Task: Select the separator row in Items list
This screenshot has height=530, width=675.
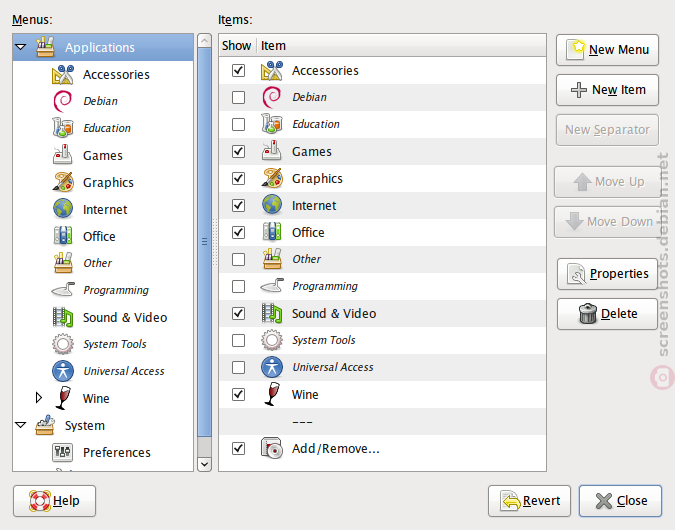Action: pos(382,422)
